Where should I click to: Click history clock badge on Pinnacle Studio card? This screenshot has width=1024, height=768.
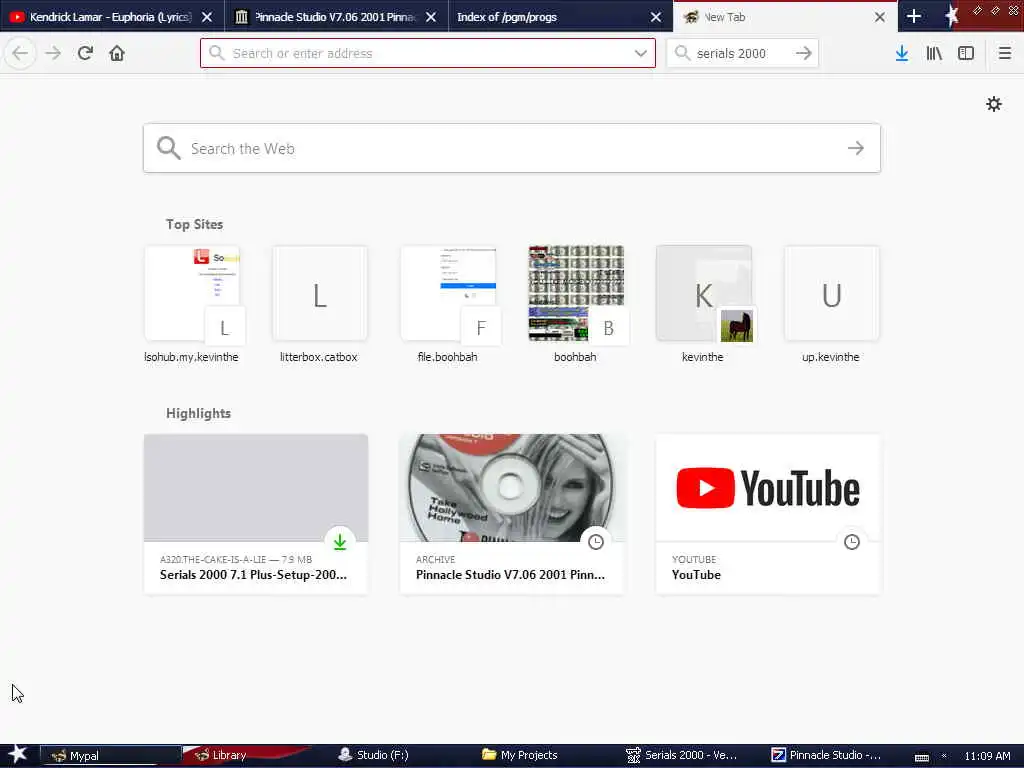point(596,541)
